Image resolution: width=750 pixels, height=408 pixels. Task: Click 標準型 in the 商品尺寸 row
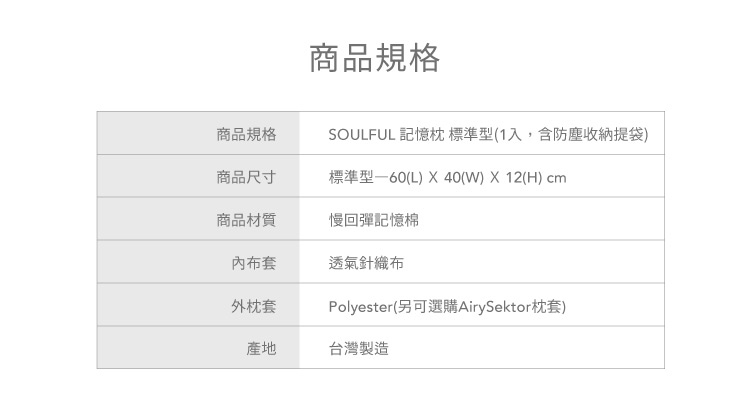351,178
